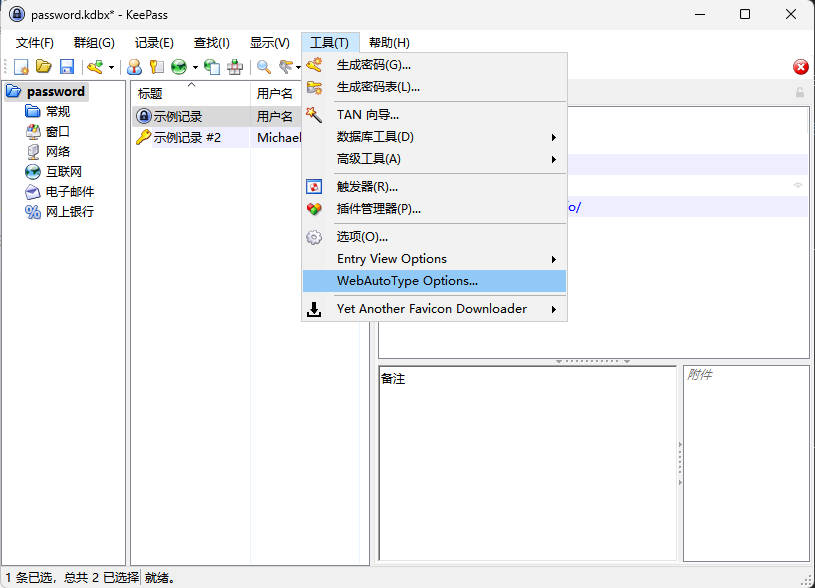Click the Copy password key icon

(156, 67)
